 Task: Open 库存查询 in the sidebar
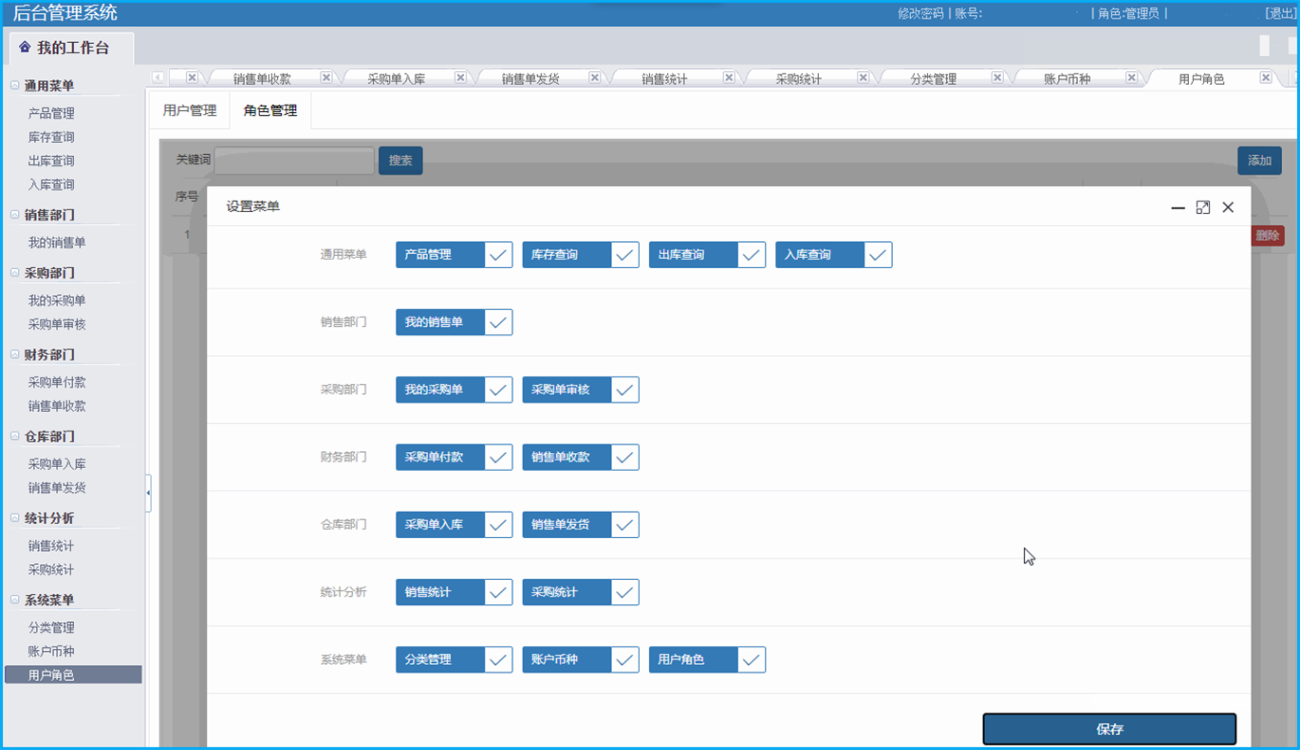[51, 137]
